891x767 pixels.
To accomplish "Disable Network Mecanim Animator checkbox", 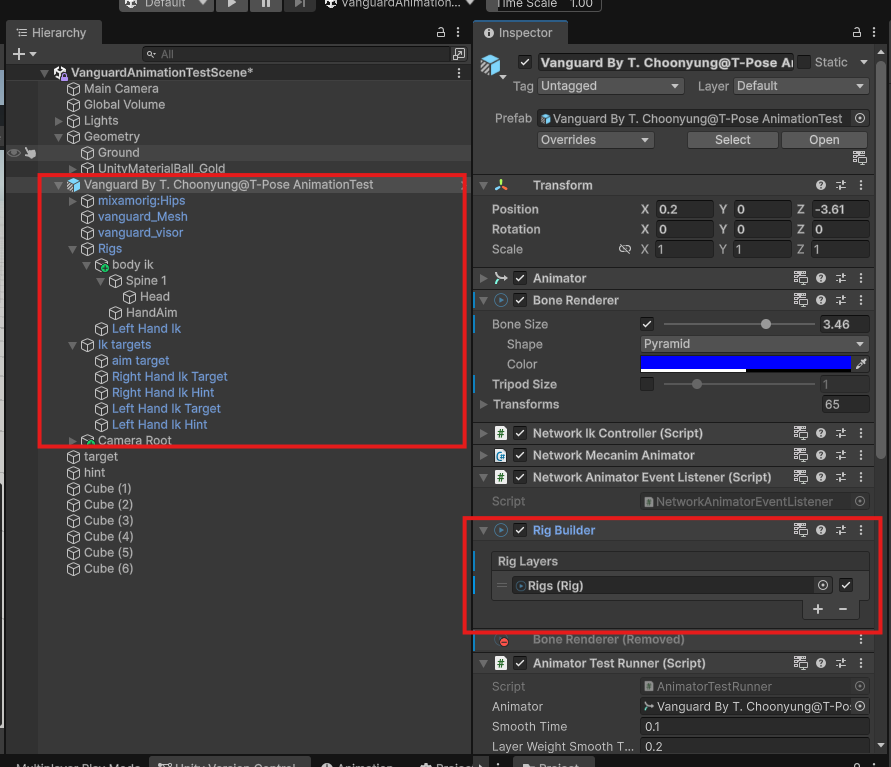I will 520,455.
